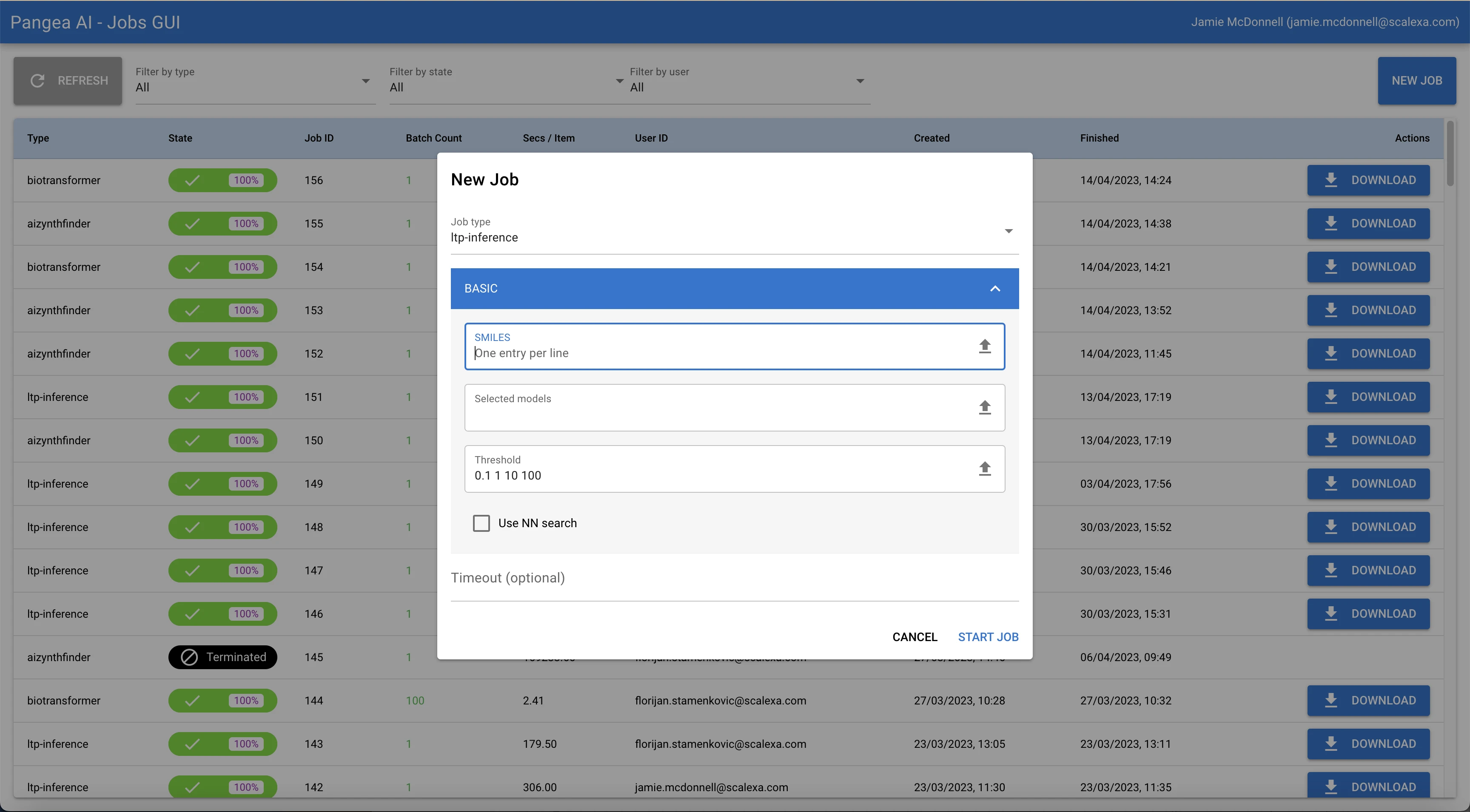This screenshot has height=812, width=1470.
Task: Click the Finished column header
Action: click(x=1099, y=138)
